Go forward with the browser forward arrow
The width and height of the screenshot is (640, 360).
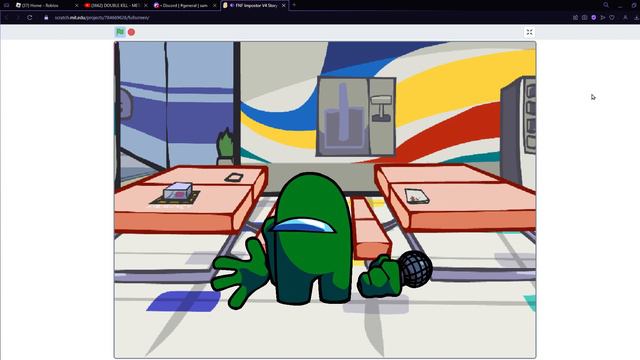coord(18,18)
